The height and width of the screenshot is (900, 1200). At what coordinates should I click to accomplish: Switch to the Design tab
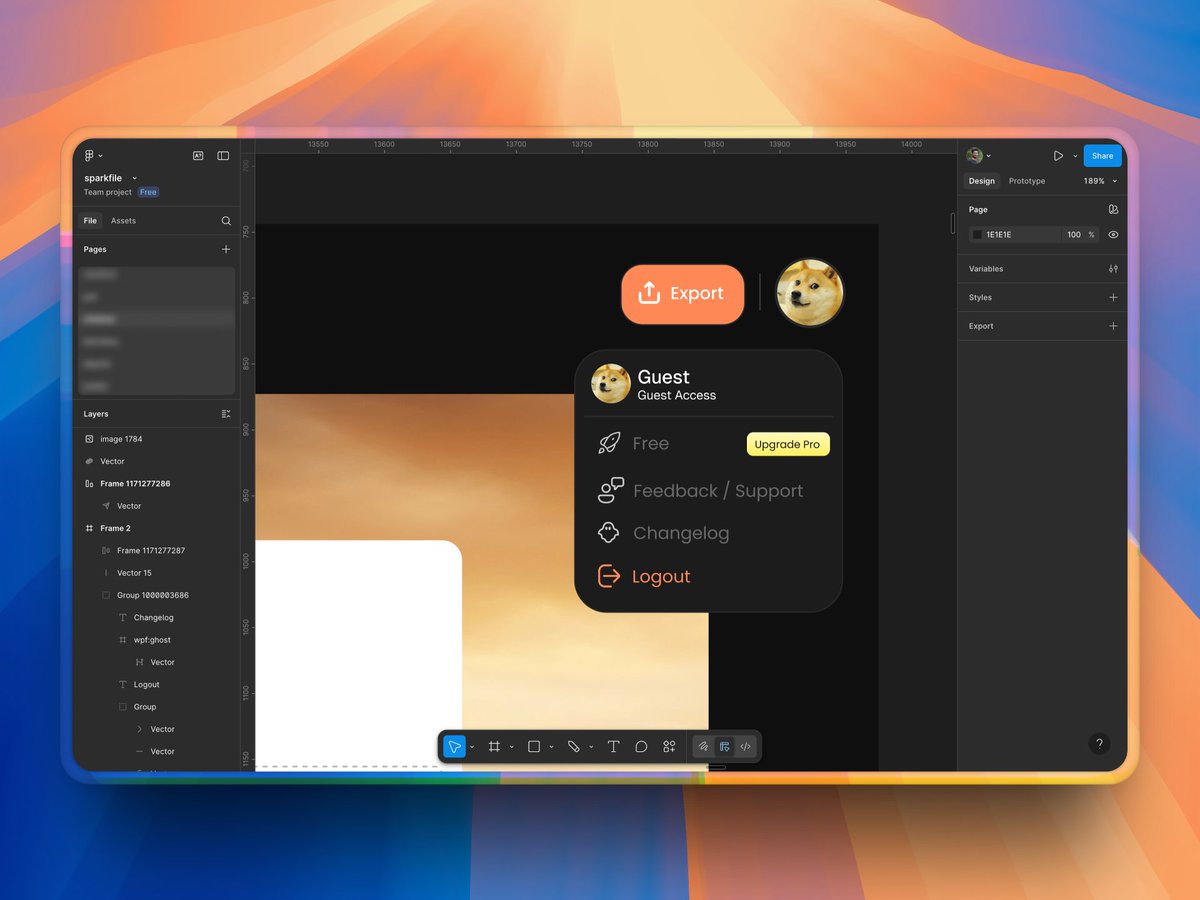pos(982,181)
